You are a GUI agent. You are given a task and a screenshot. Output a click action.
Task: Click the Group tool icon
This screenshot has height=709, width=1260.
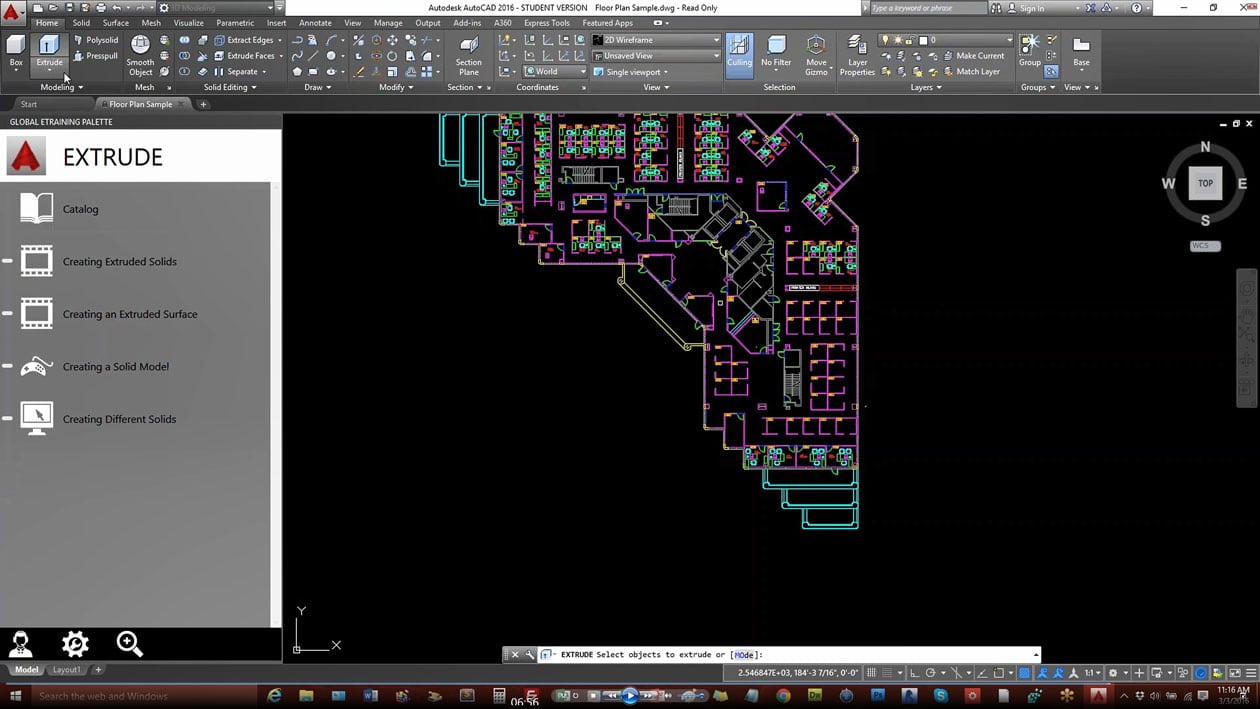click(x=1029, y=50)
